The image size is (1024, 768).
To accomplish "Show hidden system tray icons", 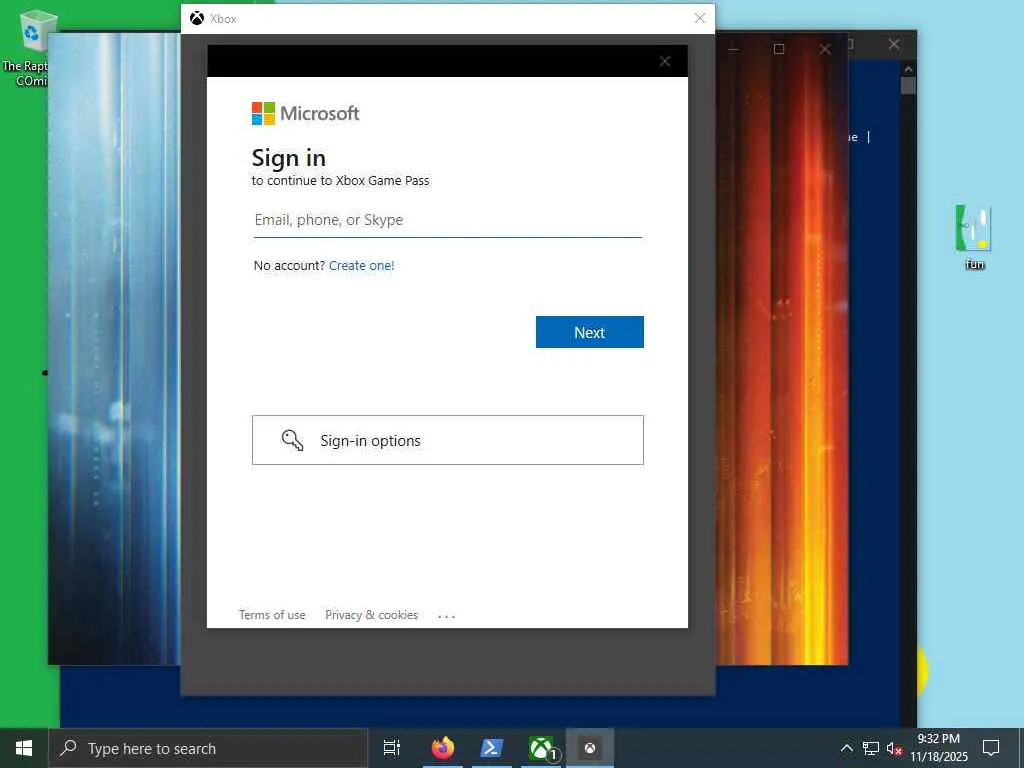I will pyautogui.click(x=846, y=748).
